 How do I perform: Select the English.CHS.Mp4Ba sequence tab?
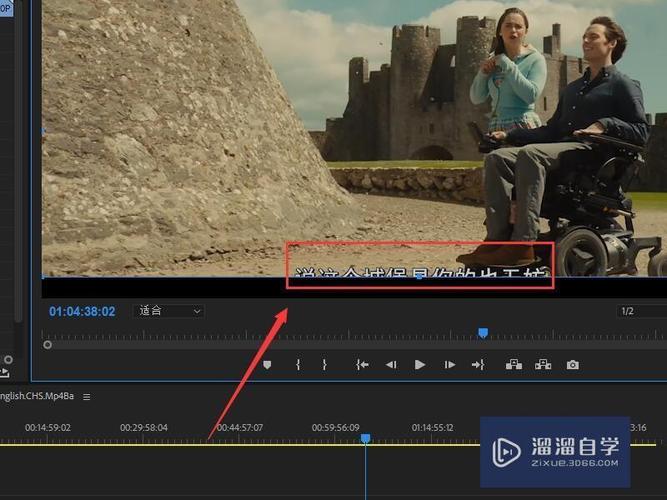(37, 396)
